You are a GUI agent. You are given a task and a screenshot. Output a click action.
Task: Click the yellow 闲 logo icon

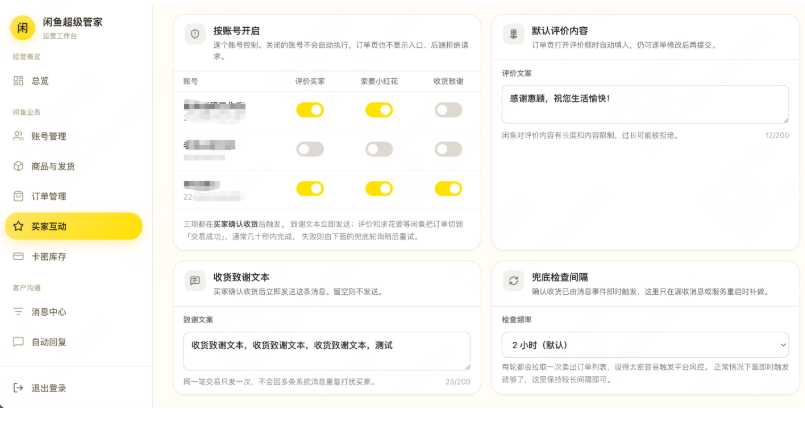pos(23,28)
